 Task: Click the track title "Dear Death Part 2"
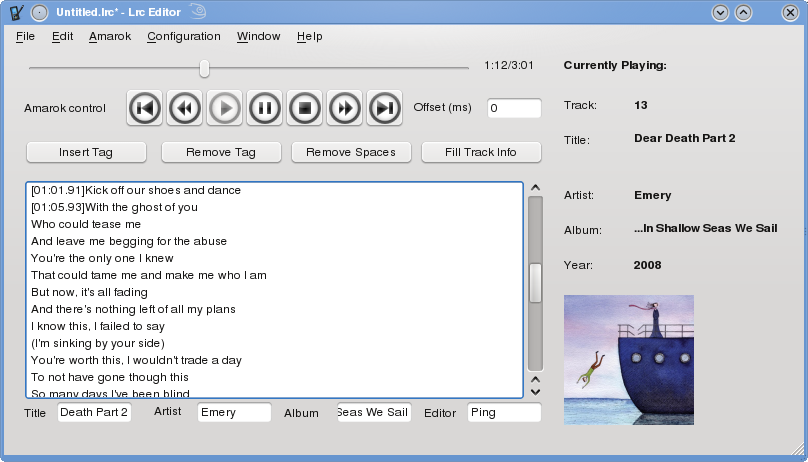coord(684,138)
